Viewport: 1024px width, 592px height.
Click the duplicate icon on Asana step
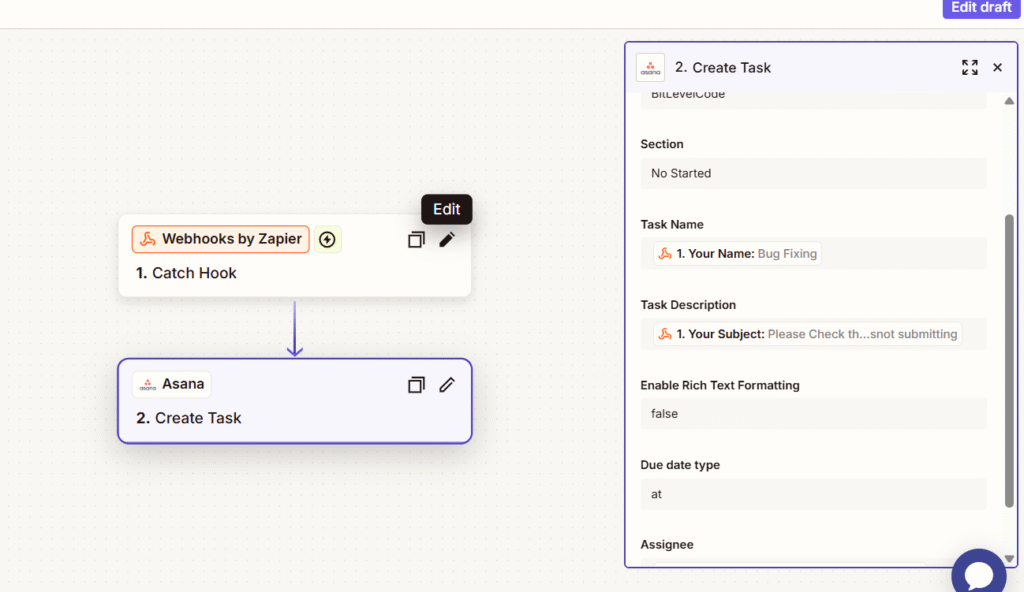[x=416, y=385]
